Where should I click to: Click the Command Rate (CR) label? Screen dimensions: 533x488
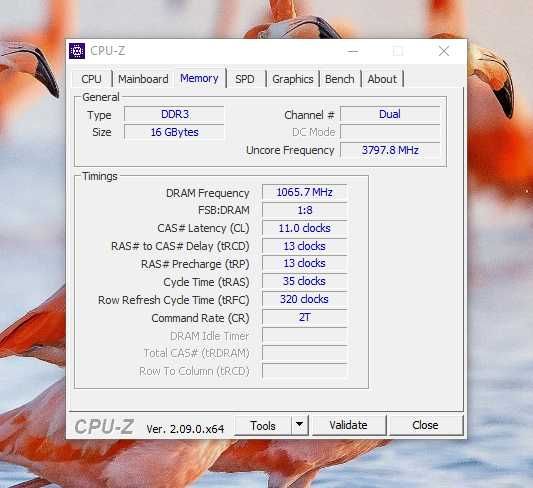[200, 318]
